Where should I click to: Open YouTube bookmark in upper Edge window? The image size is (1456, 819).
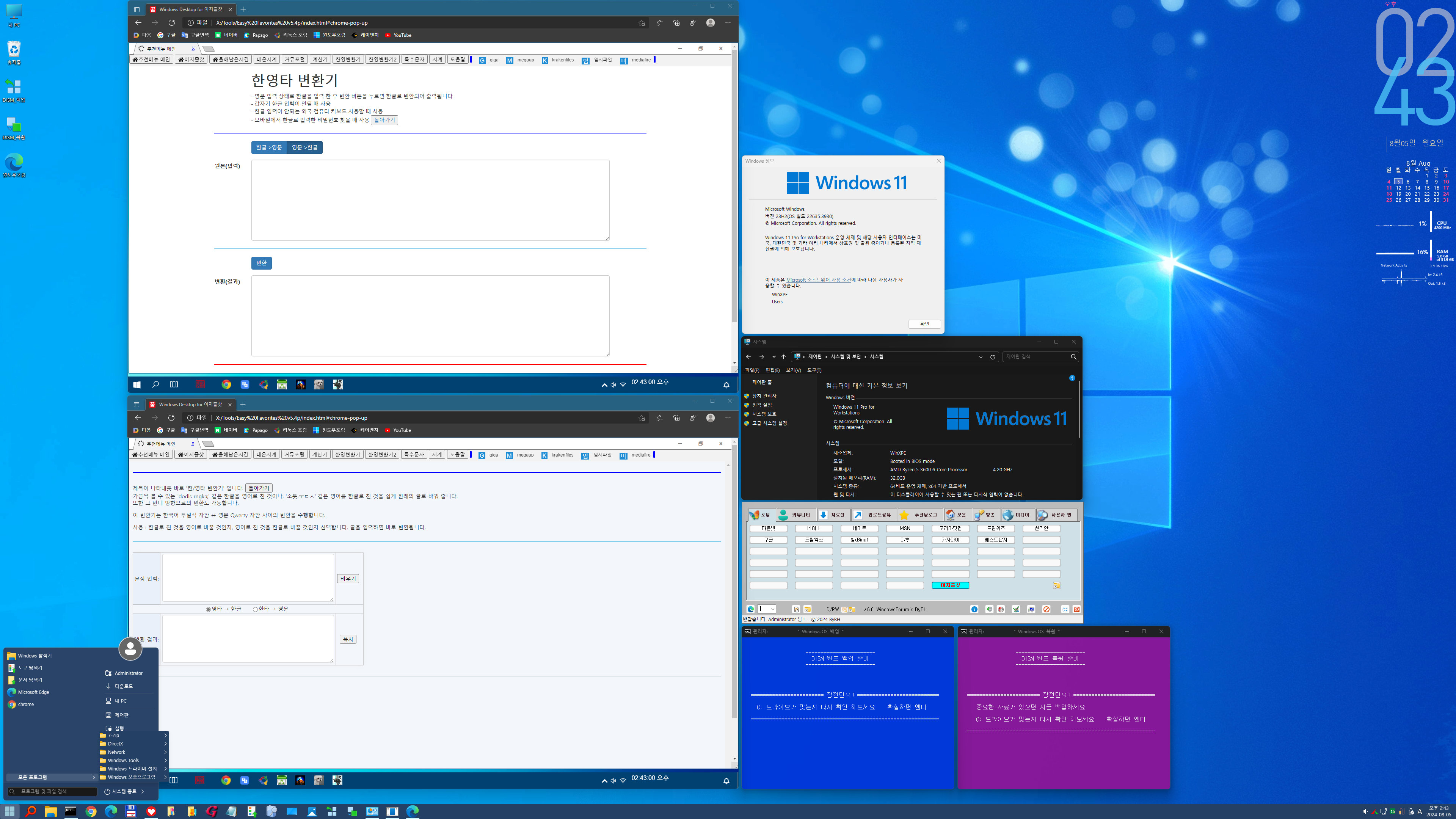click(x=398, y=35)
